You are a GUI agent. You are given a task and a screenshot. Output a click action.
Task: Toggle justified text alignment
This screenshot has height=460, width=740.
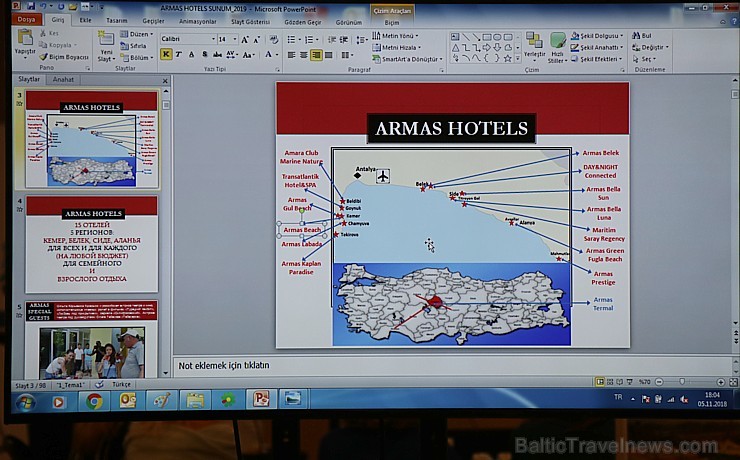tap(328, 55)
